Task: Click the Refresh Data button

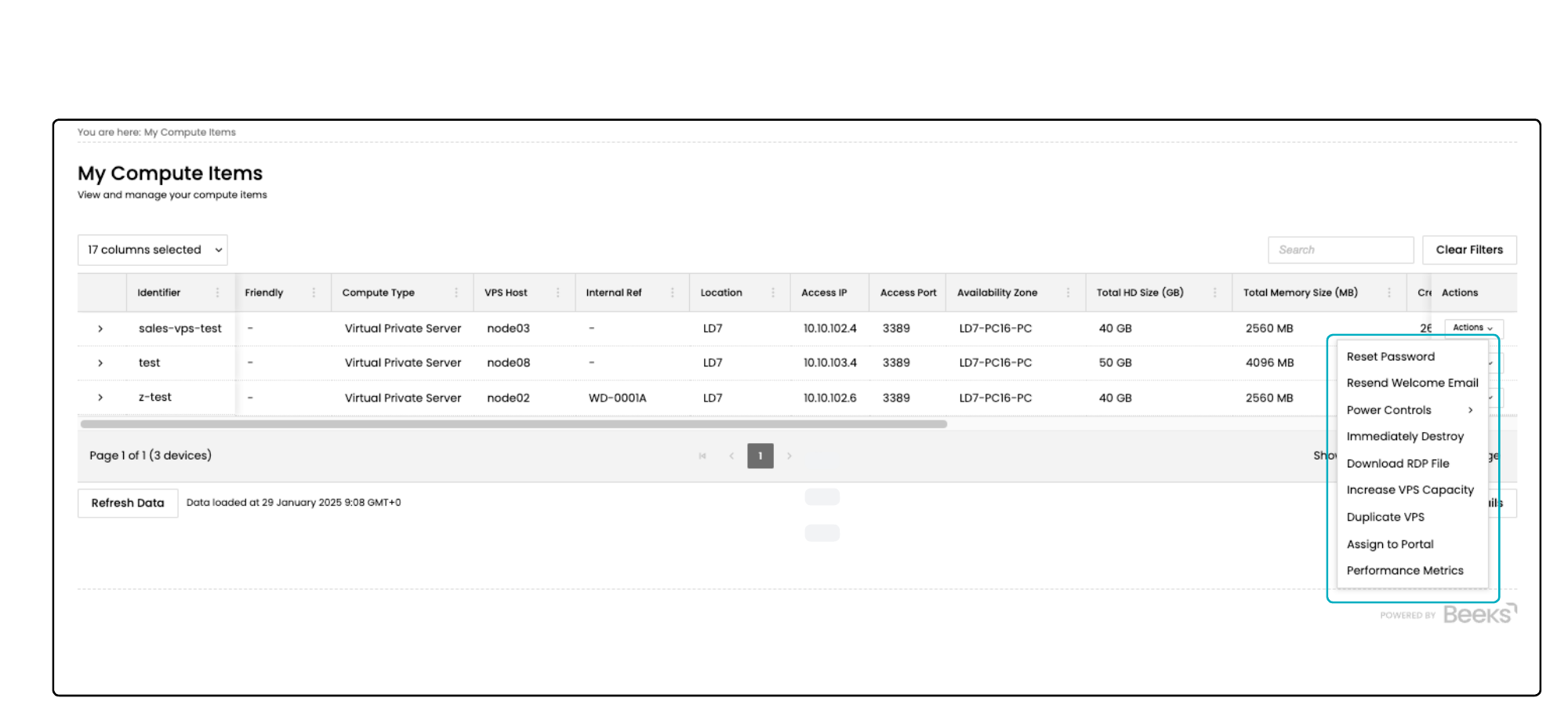Action: click(x=128, y=503)
